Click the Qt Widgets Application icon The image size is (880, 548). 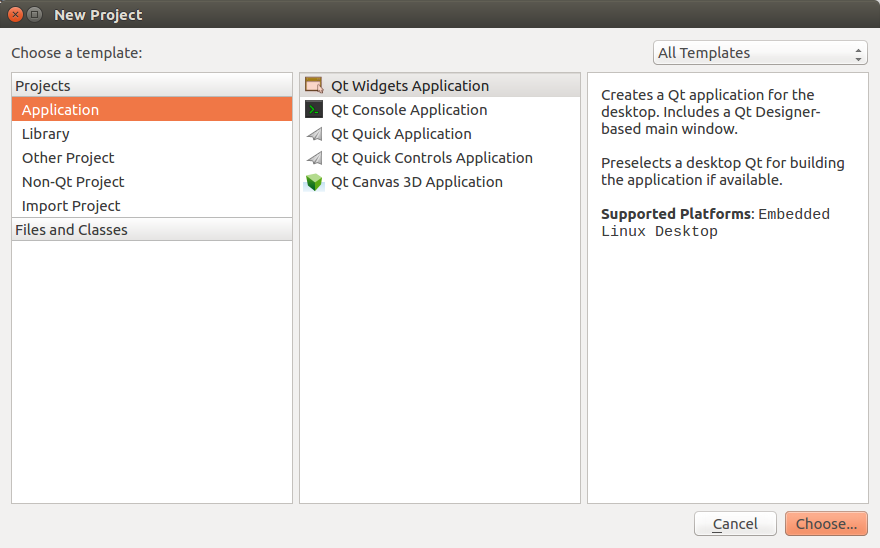tap(314, 86)
